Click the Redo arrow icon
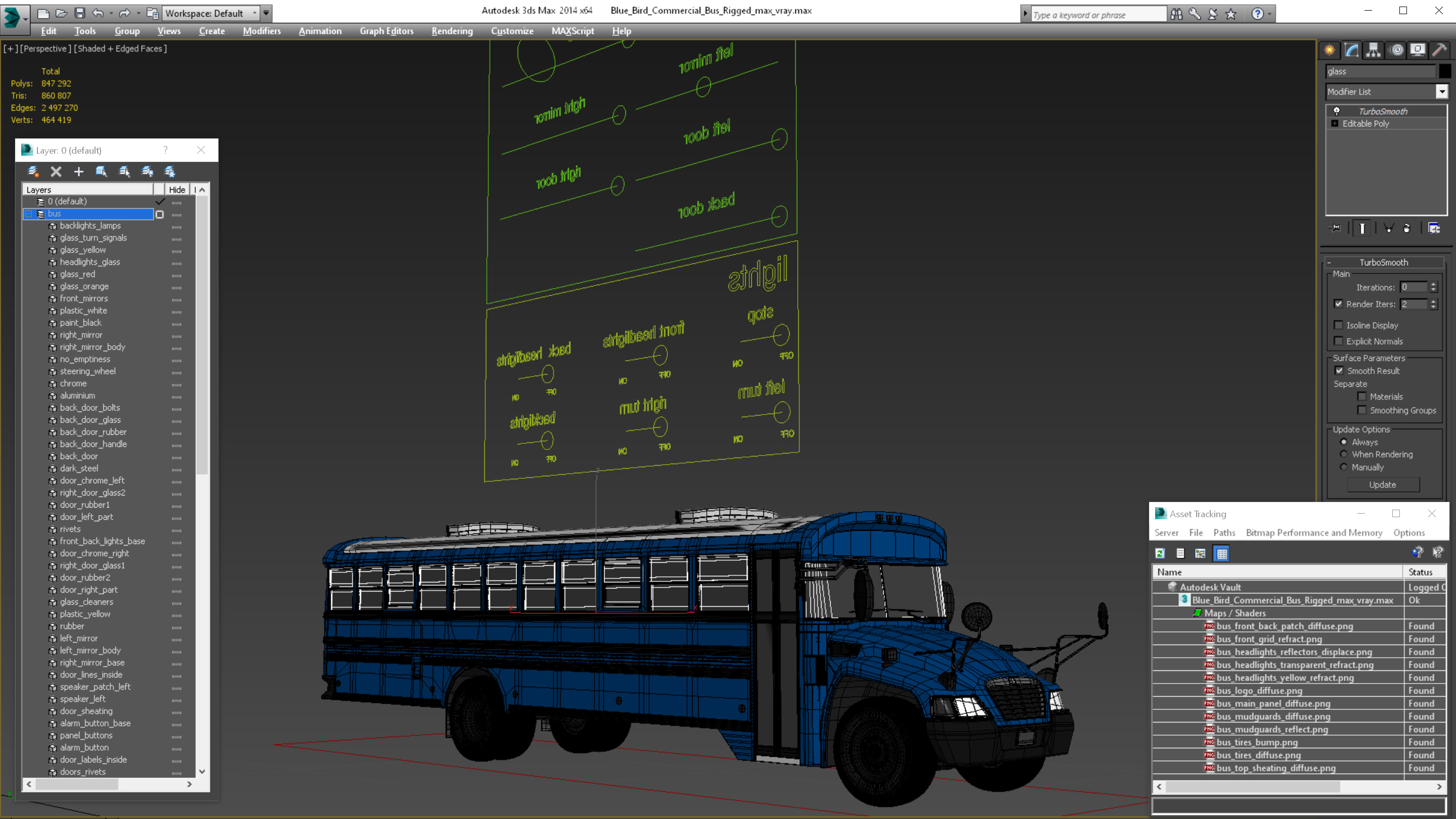Screen dimensions: 1456x819 pyautogui.click(x=125, y=13)
